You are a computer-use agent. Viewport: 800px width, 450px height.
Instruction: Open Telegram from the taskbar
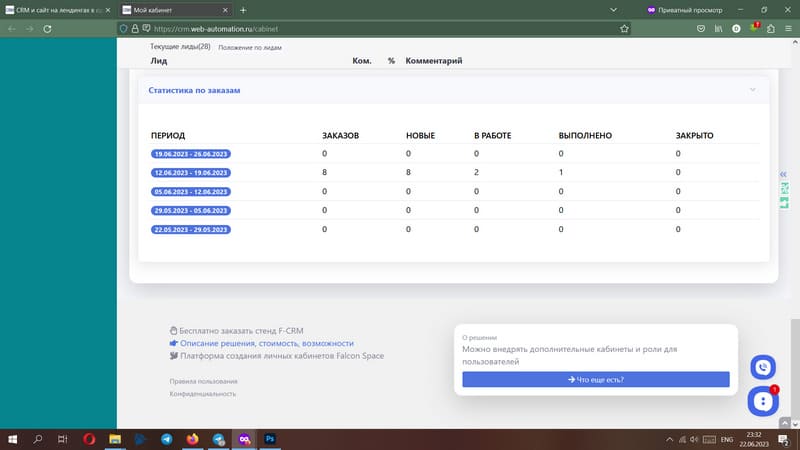coord(166,439)
